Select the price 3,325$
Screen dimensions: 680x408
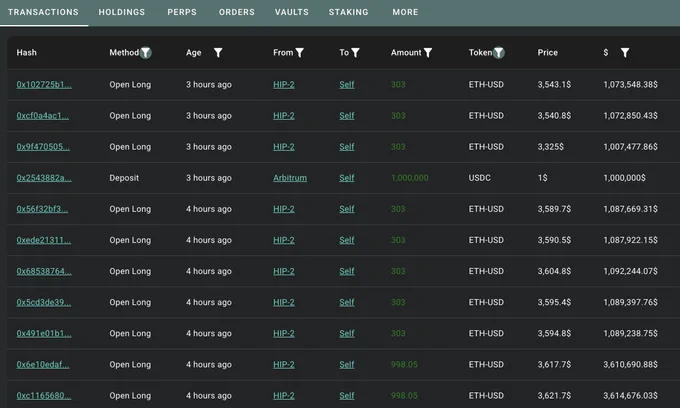tap(551, 147)
